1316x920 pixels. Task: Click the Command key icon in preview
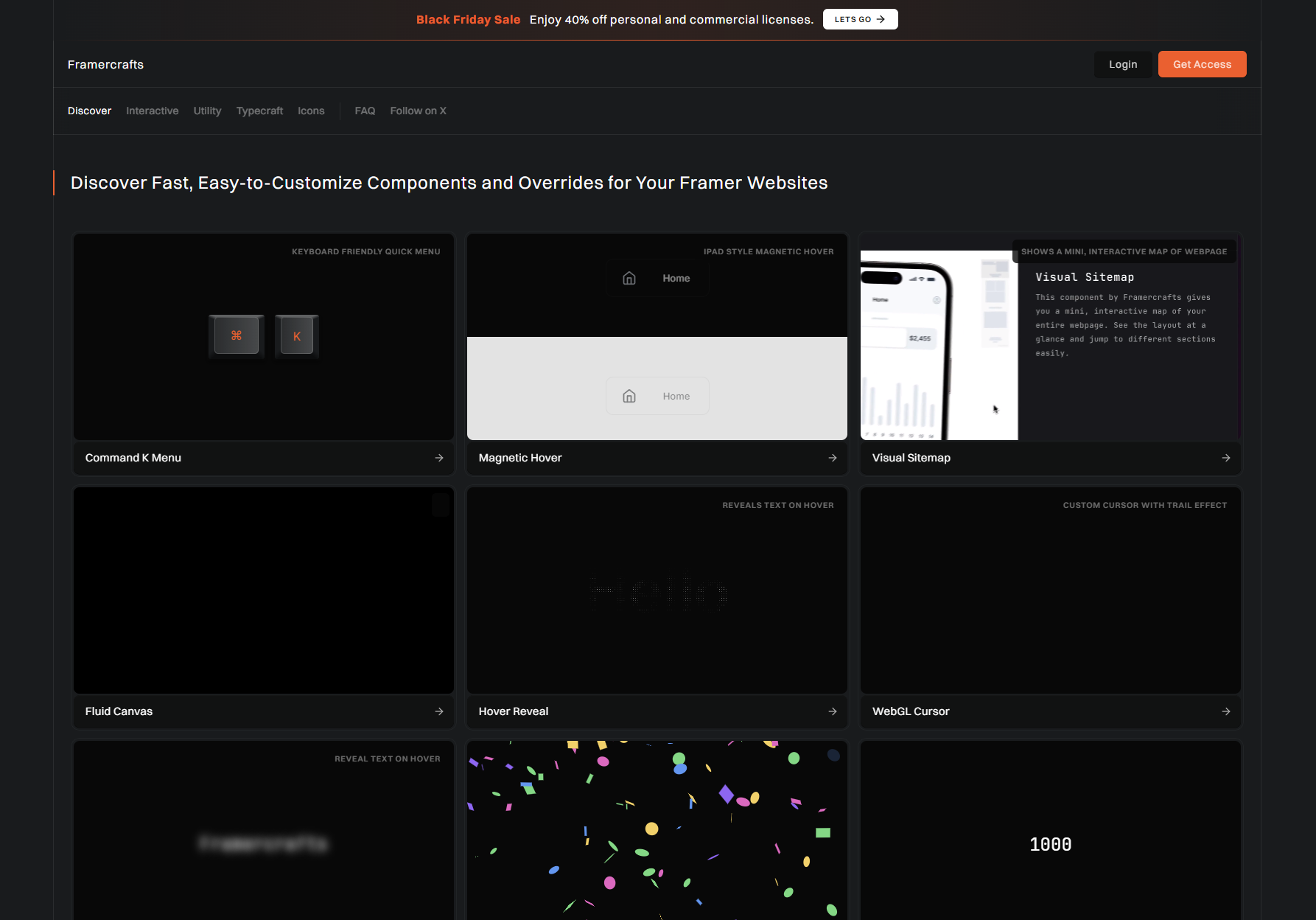237,336
